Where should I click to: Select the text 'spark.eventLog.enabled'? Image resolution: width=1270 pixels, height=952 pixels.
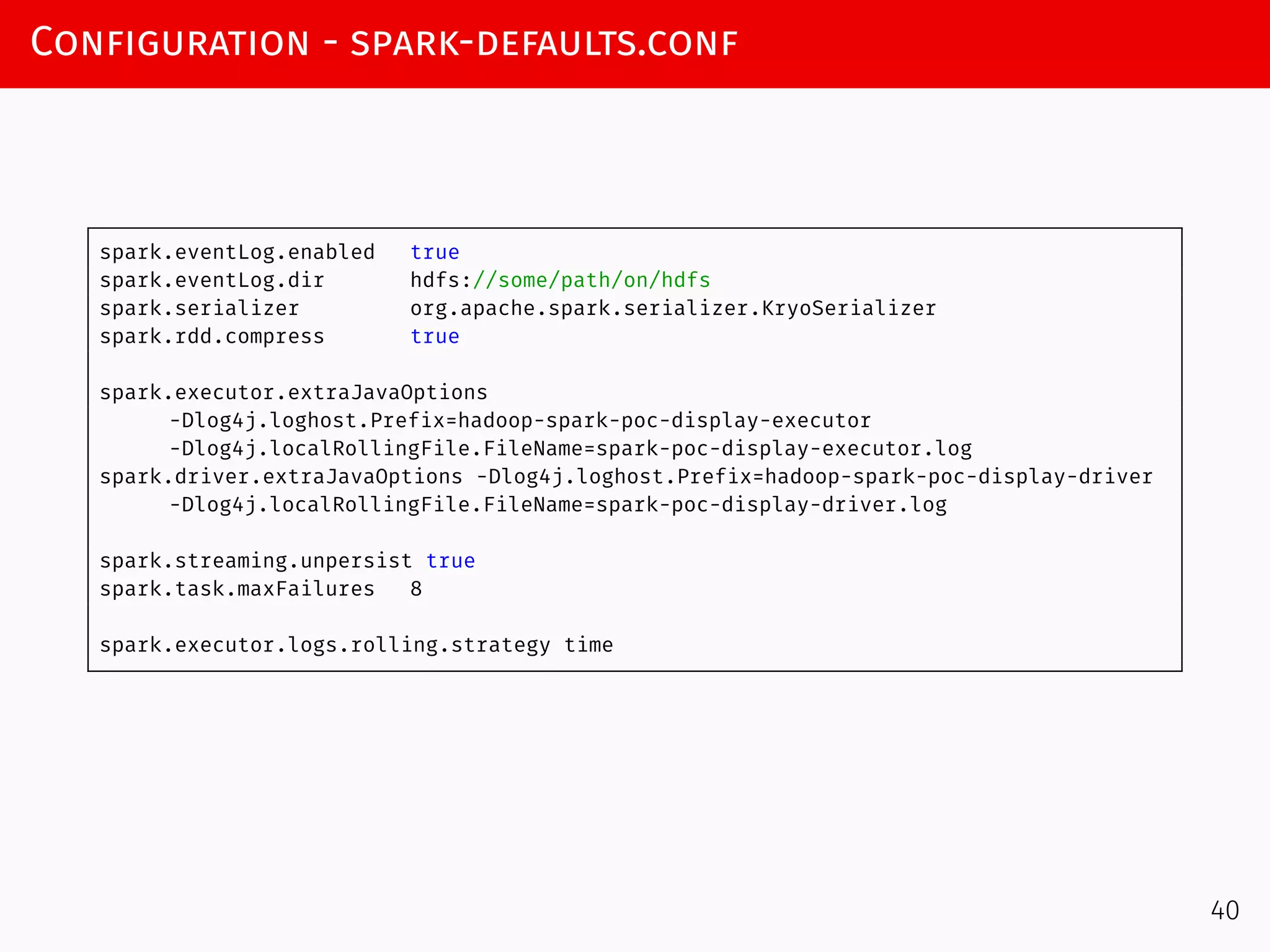click(x=238, y=252)
